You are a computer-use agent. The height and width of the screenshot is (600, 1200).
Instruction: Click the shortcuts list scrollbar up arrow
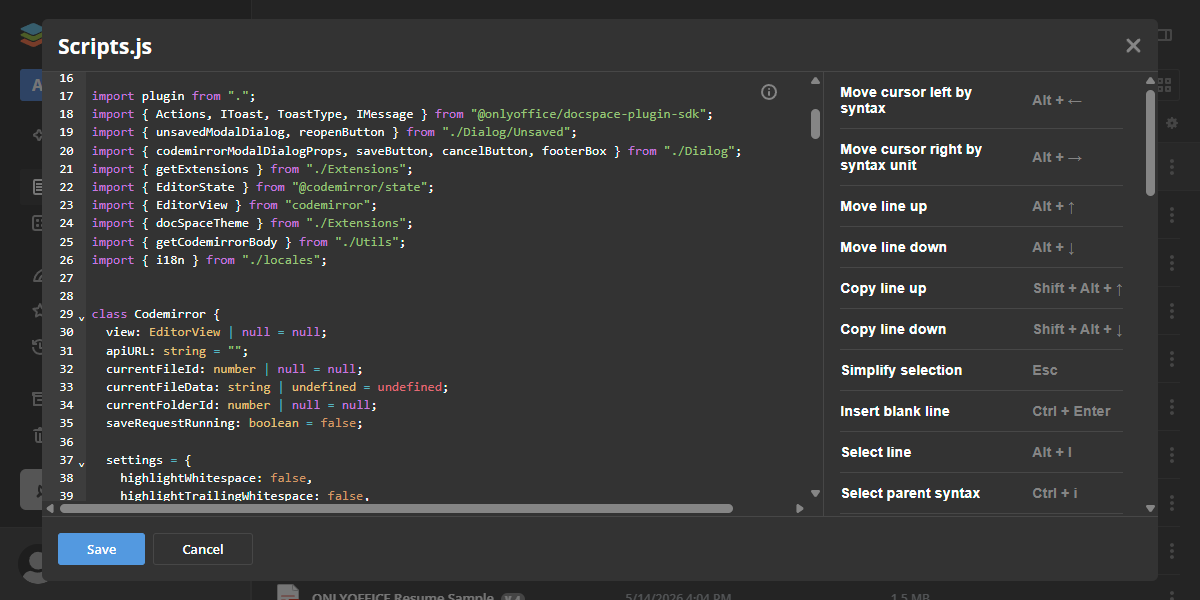(x=1150, y=81)
